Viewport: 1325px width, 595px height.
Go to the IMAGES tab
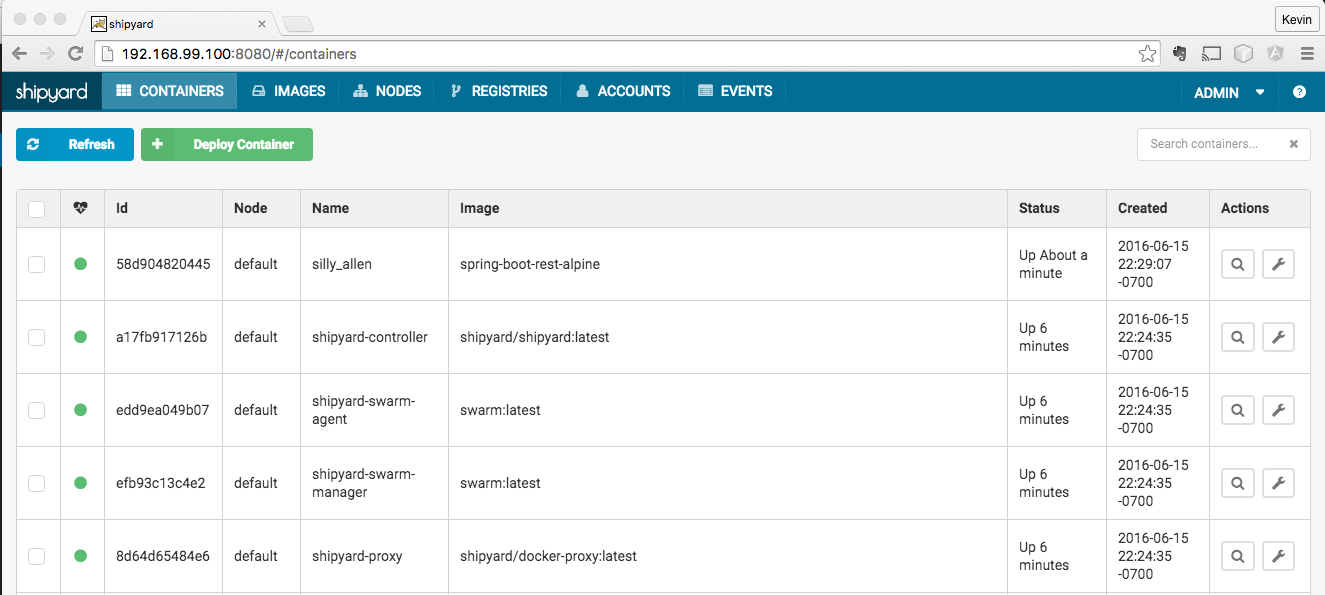(289, 91)
